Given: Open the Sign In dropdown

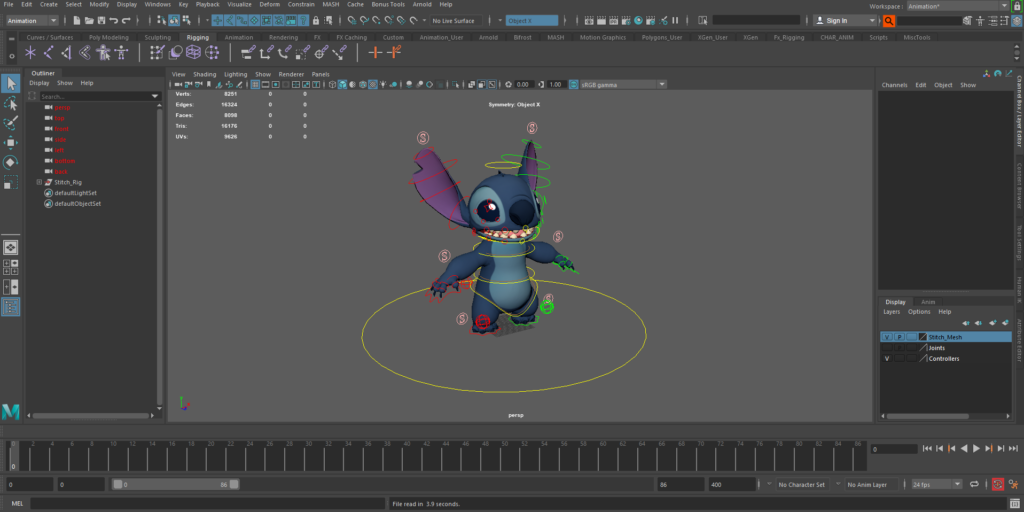Looking at the screenshot, I should (846, 21).
